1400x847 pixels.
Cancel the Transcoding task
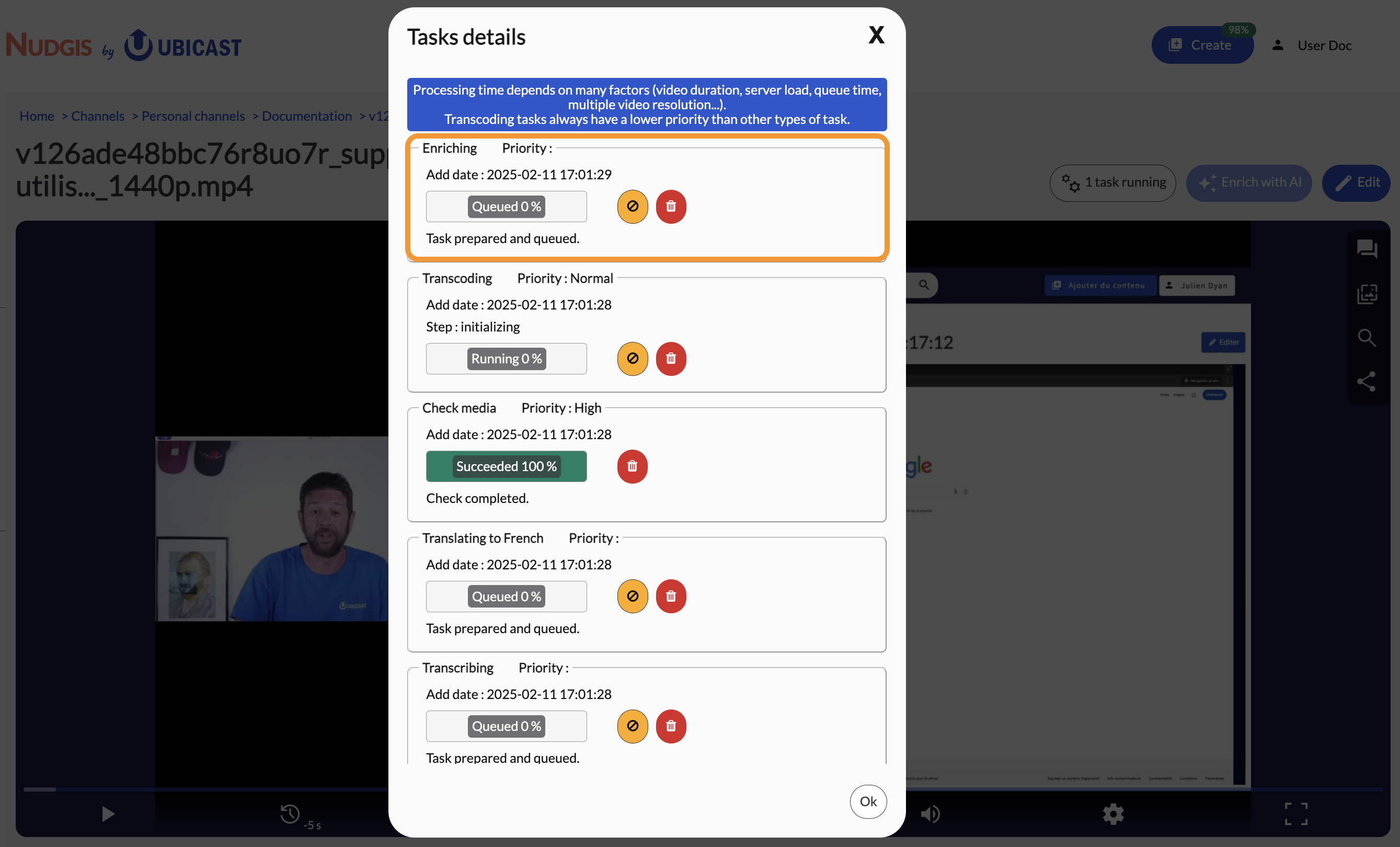(633, 359)
